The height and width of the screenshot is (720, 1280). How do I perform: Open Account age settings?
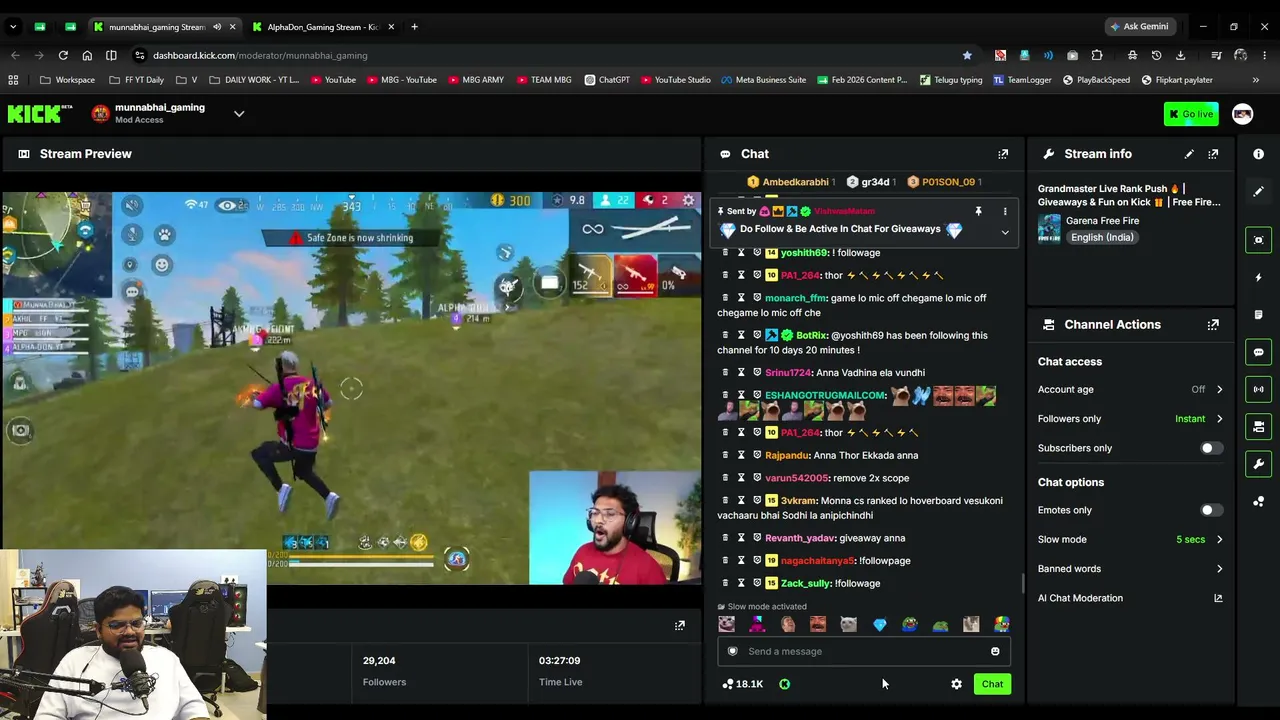1130,389
